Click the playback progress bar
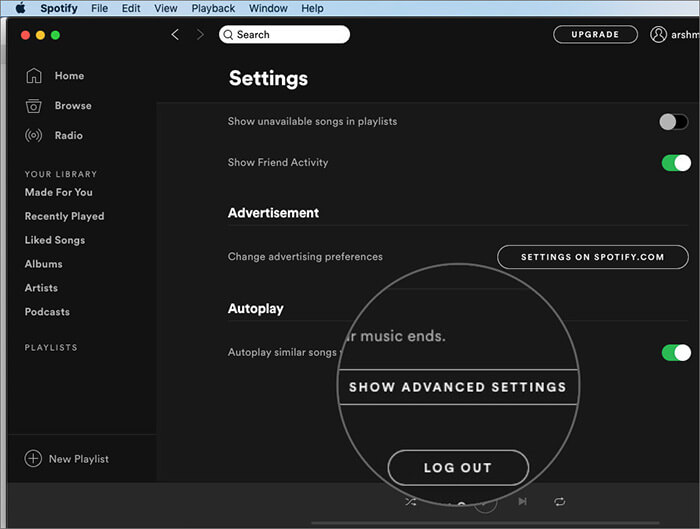 point(485,522)
